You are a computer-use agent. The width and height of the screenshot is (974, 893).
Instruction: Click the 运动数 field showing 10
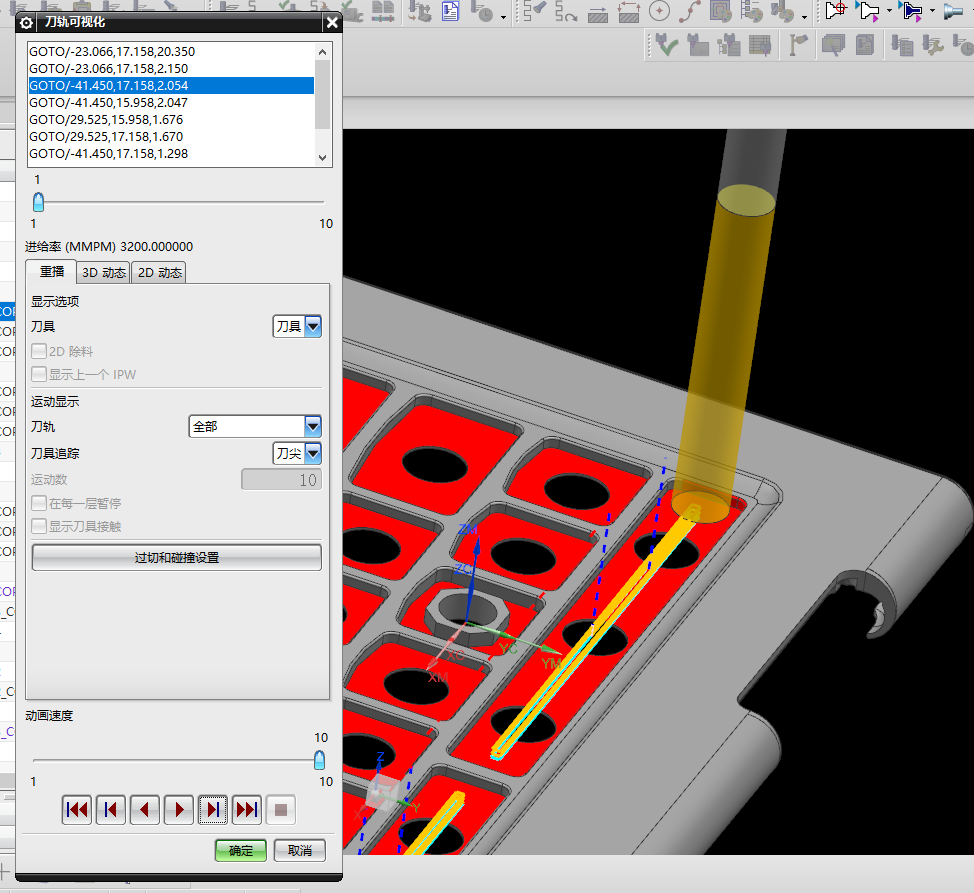tap(281, 479)
